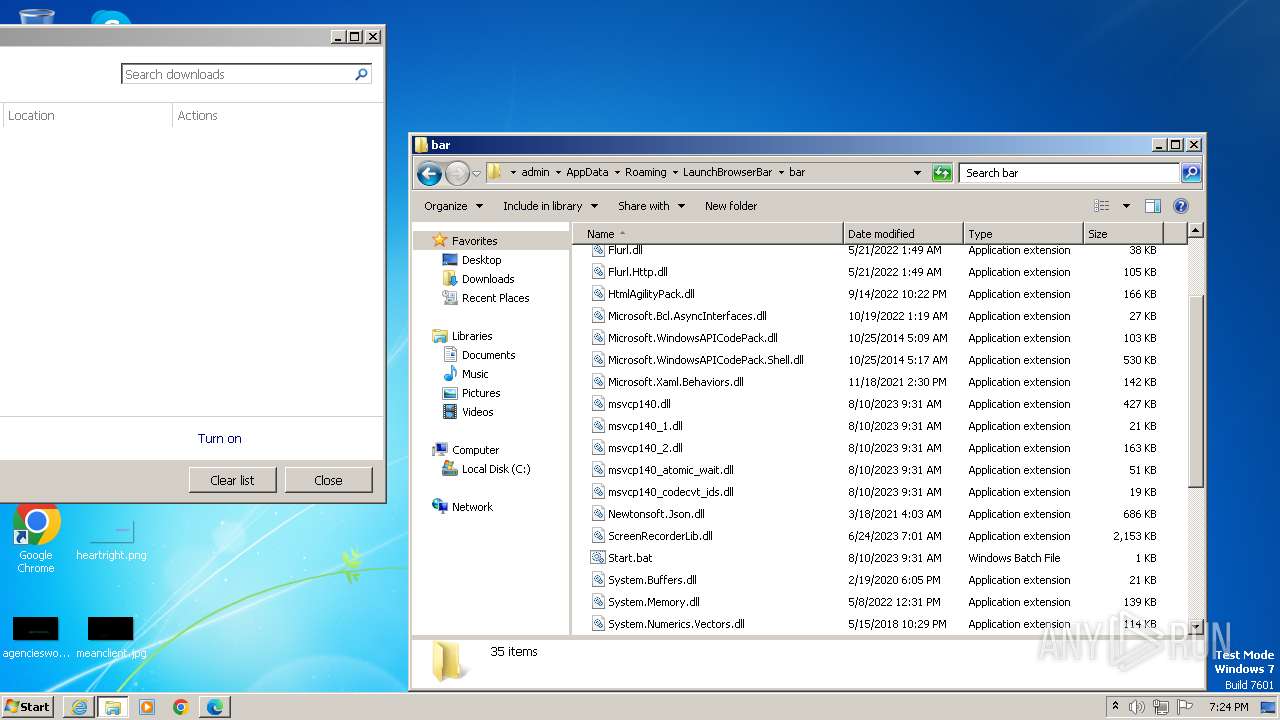Image resolution: width=1280 pixels, height=720 pixels.
Task: Click the Turn on link
Action: click(219, 438)
